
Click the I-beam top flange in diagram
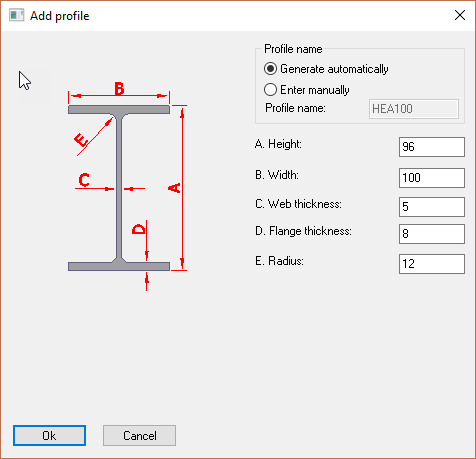coord(119,109)
